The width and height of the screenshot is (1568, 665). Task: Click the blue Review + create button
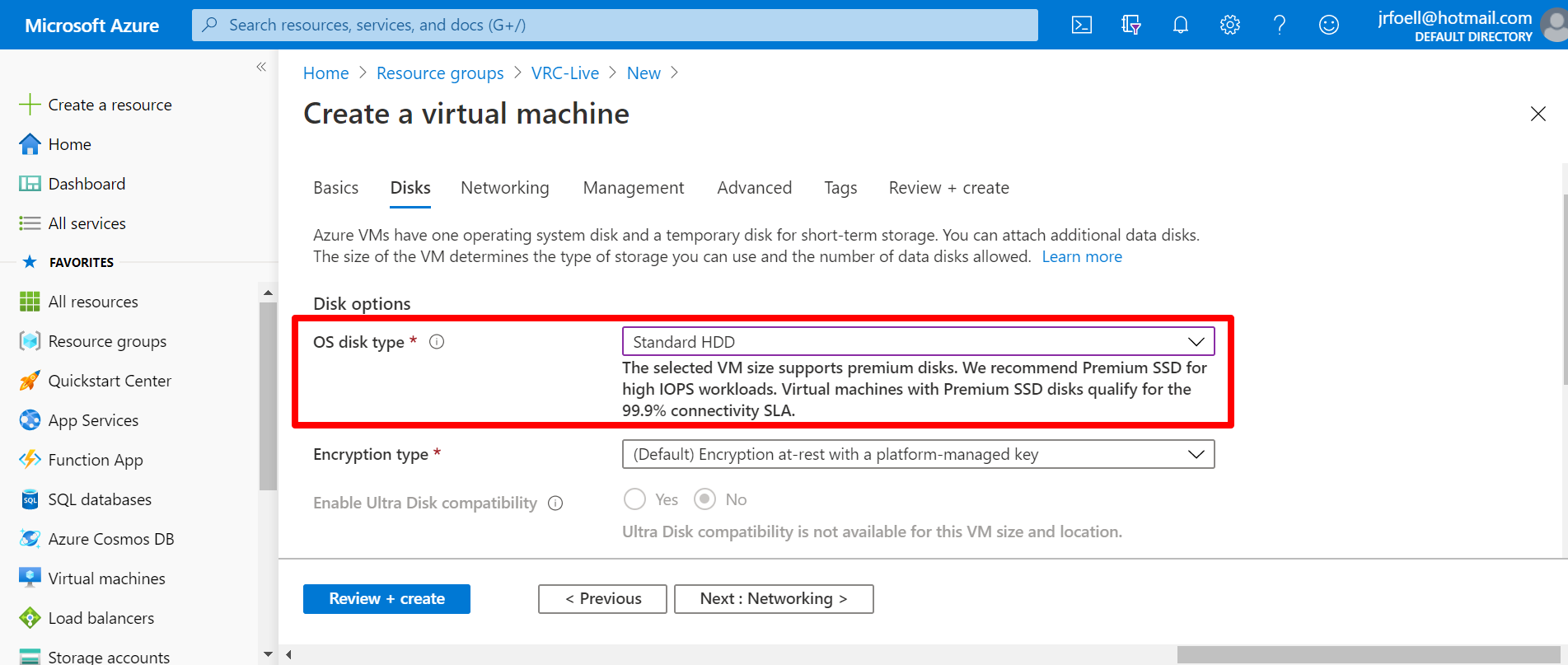pos(386,599)
